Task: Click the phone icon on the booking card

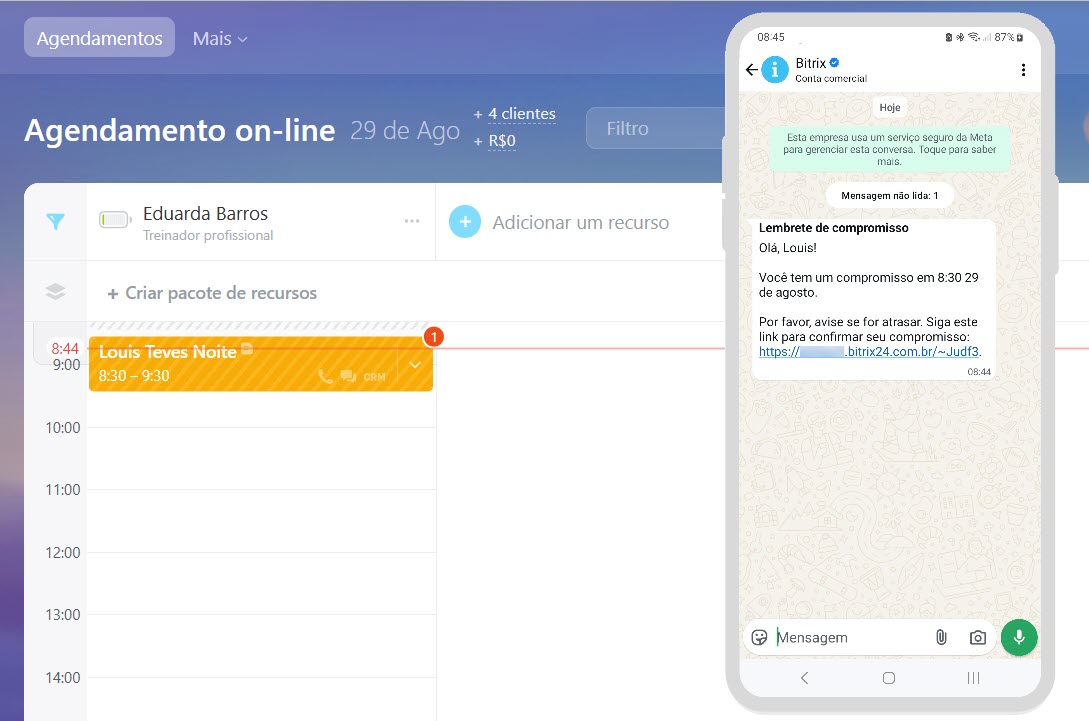Action: [x=325, y=377]
